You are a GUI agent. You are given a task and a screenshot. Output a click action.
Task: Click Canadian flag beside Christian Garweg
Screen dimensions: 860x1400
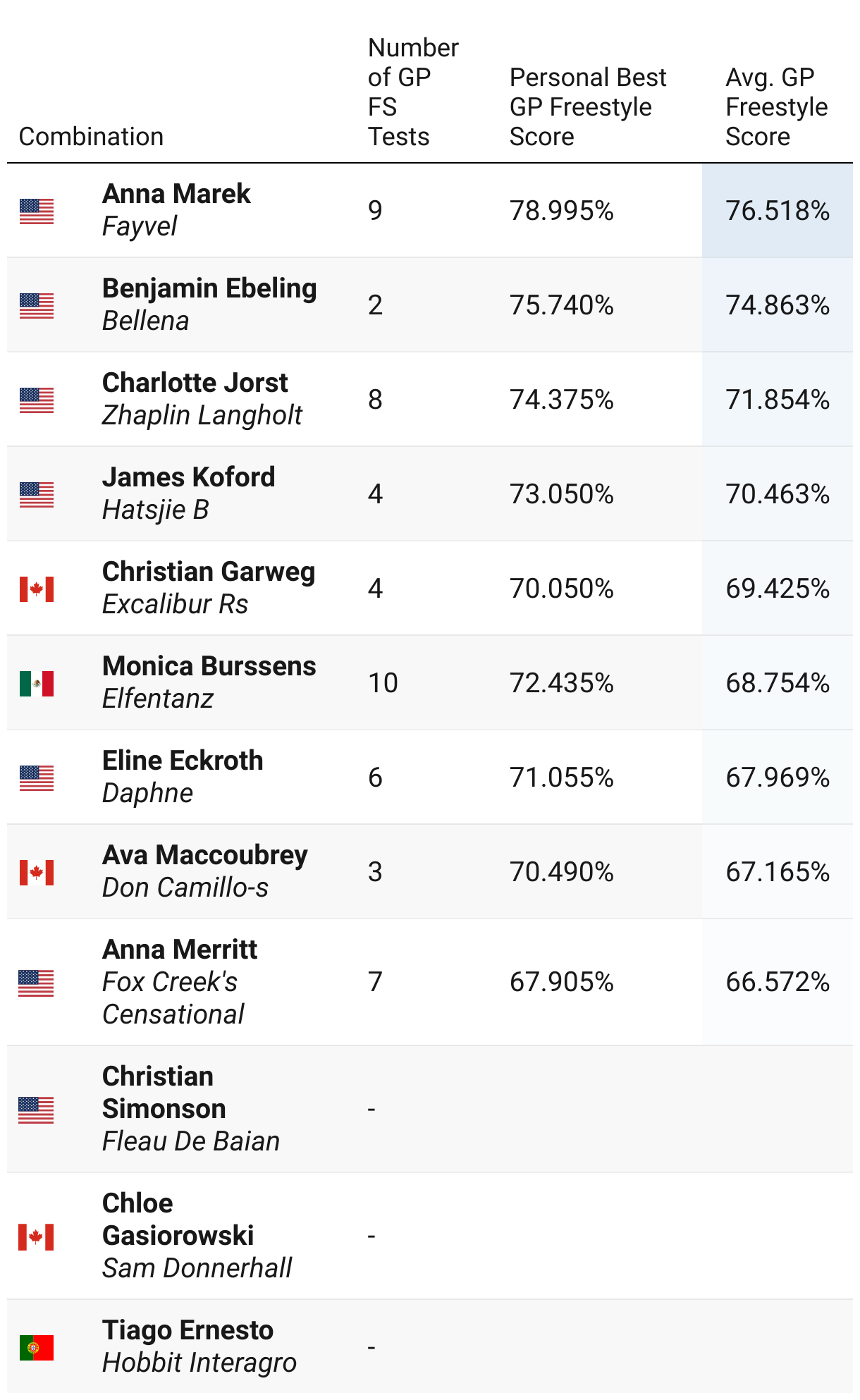(x=37, y=589)
